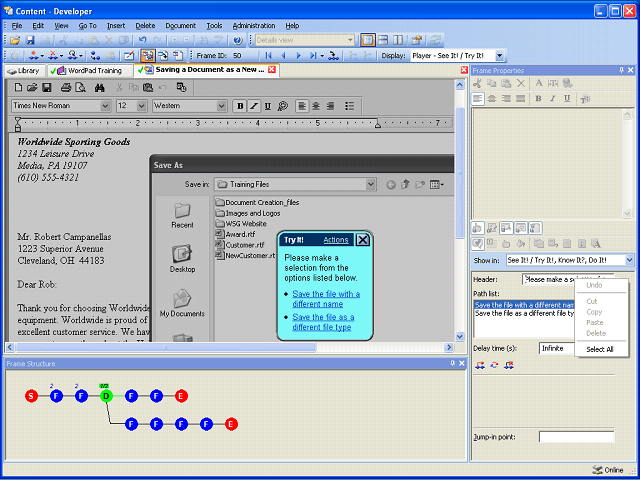
Task: Click the horizontal scrollbar thumb under screenshot
Action: pos(166,347)
